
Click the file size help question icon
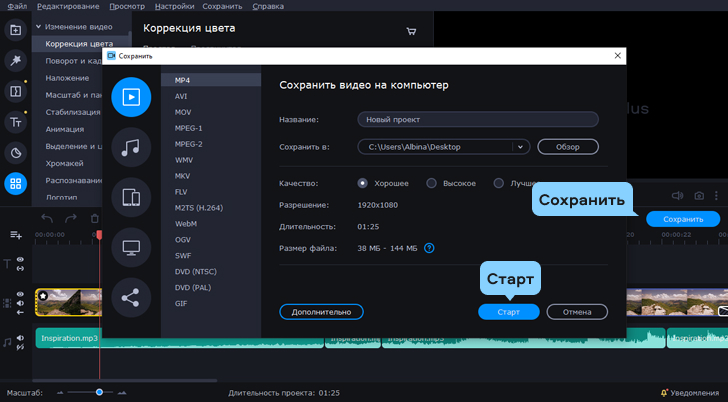(x=429, y=248)
